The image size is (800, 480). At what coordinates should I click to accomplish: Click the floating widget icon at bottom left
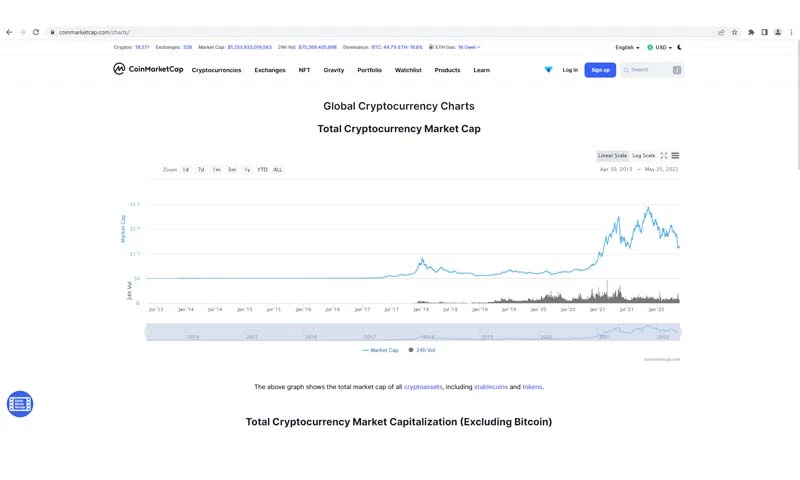tap(20, 404)
